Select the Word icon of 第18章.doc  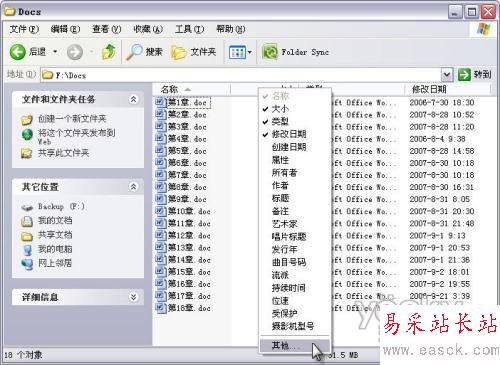[x=161, y=308]
